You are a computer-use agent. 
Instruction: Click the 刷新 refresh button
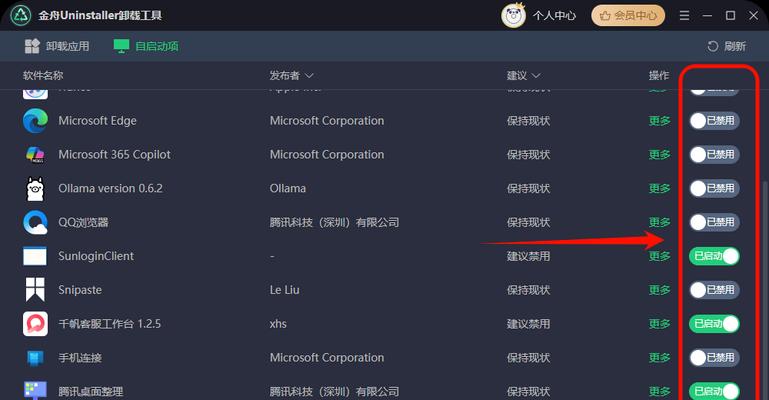(x=726, y=46)
